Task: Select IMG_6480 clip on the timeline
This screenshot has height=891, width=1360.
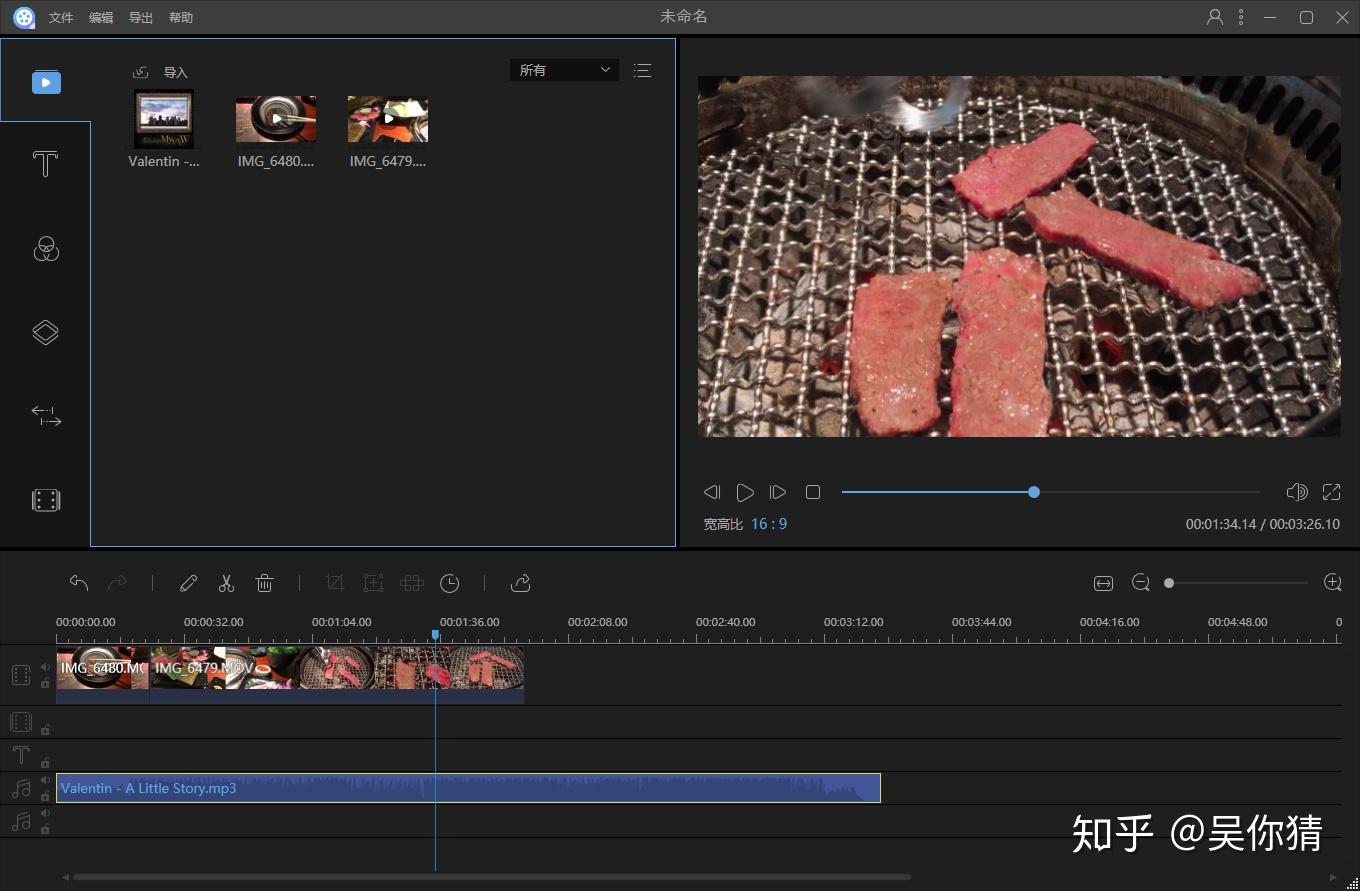Action: pyautogui.click(x=102, y=675)
